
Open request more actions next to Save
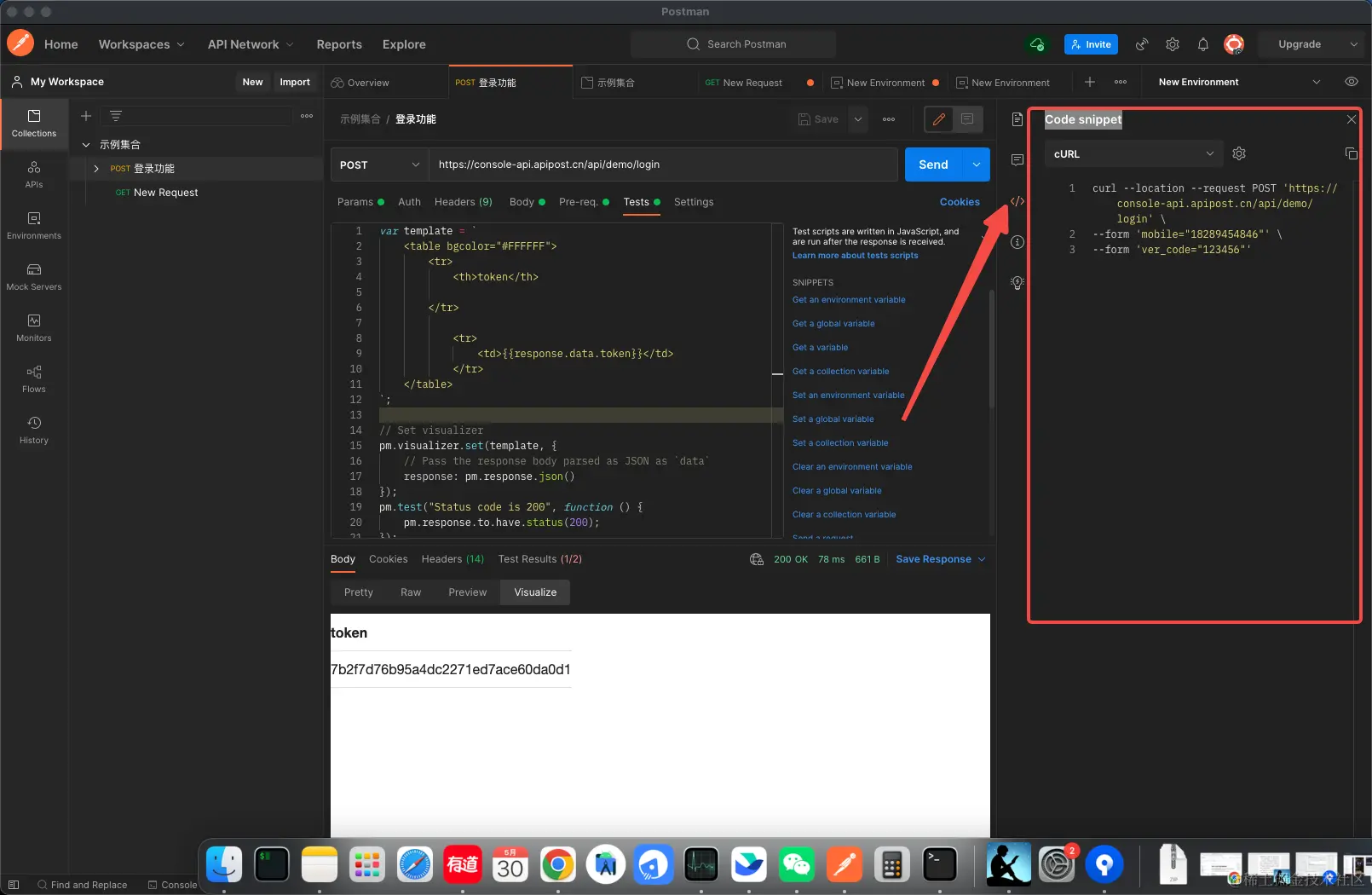click(889, 119)
